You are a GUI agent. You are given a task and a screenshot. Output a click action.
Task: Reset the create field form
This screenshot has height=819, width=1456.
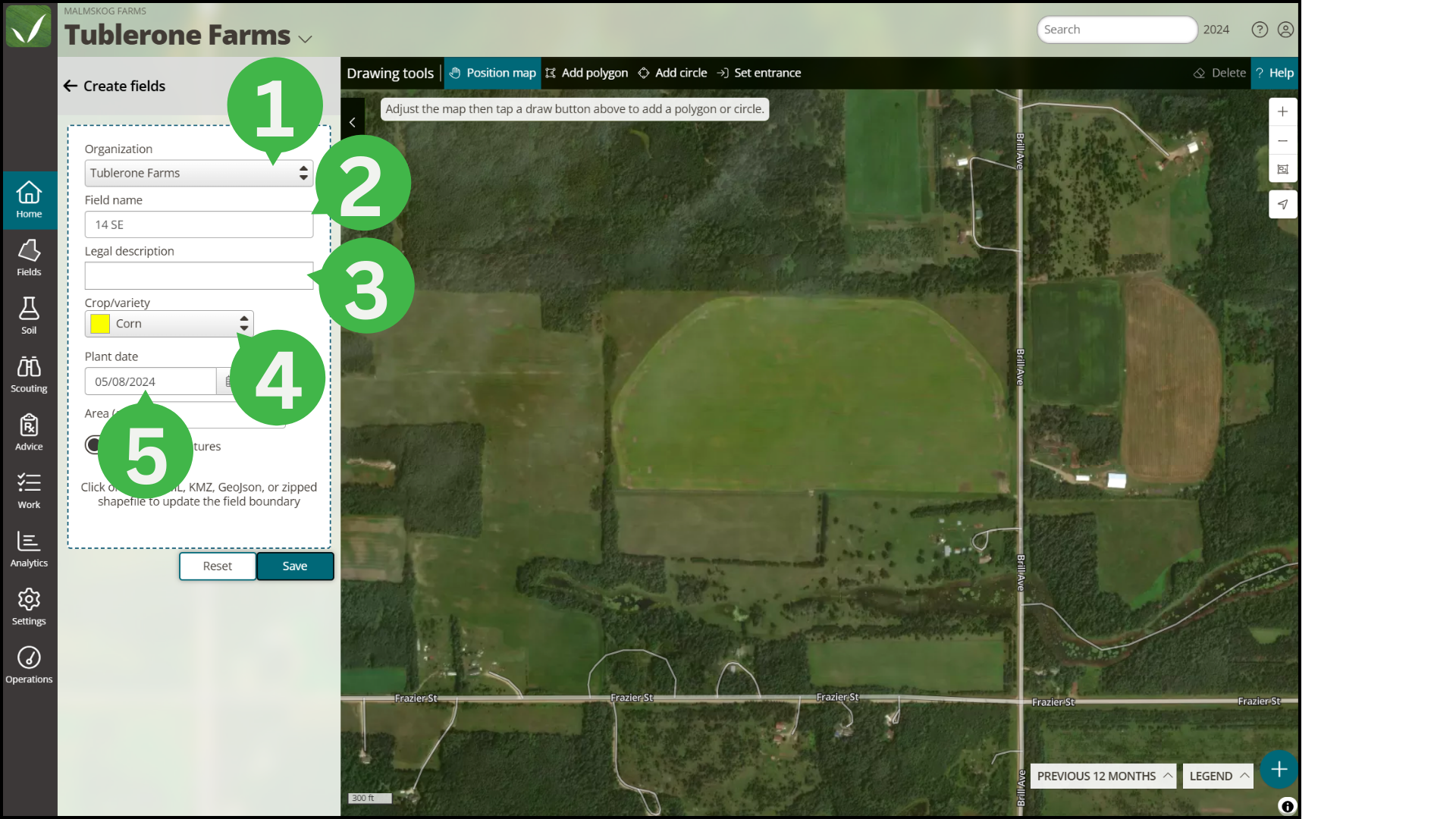coord(218,566)
